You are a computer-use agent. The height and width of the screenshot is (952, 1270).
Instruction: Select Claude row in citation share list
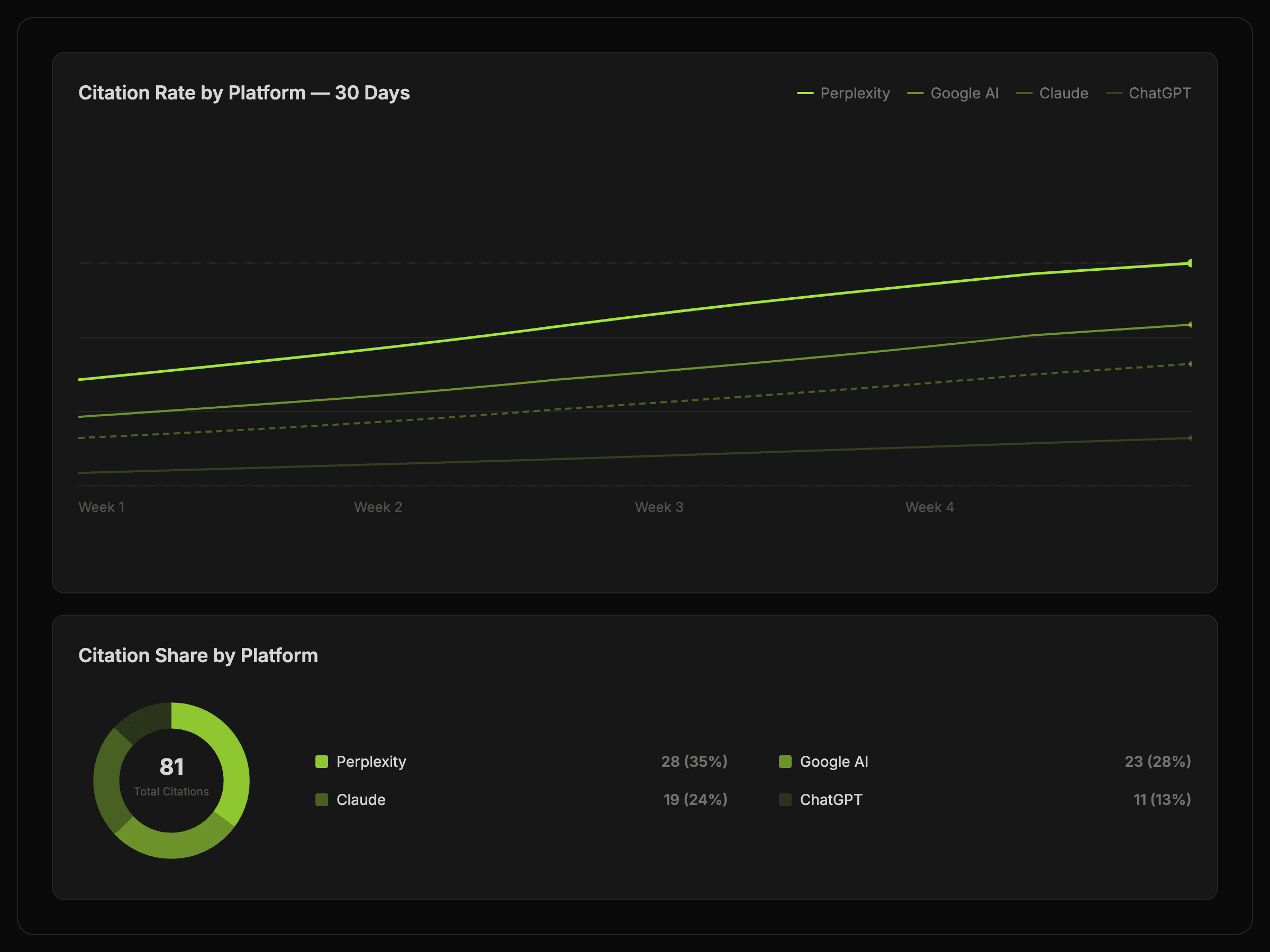click(x=360, y=799)
